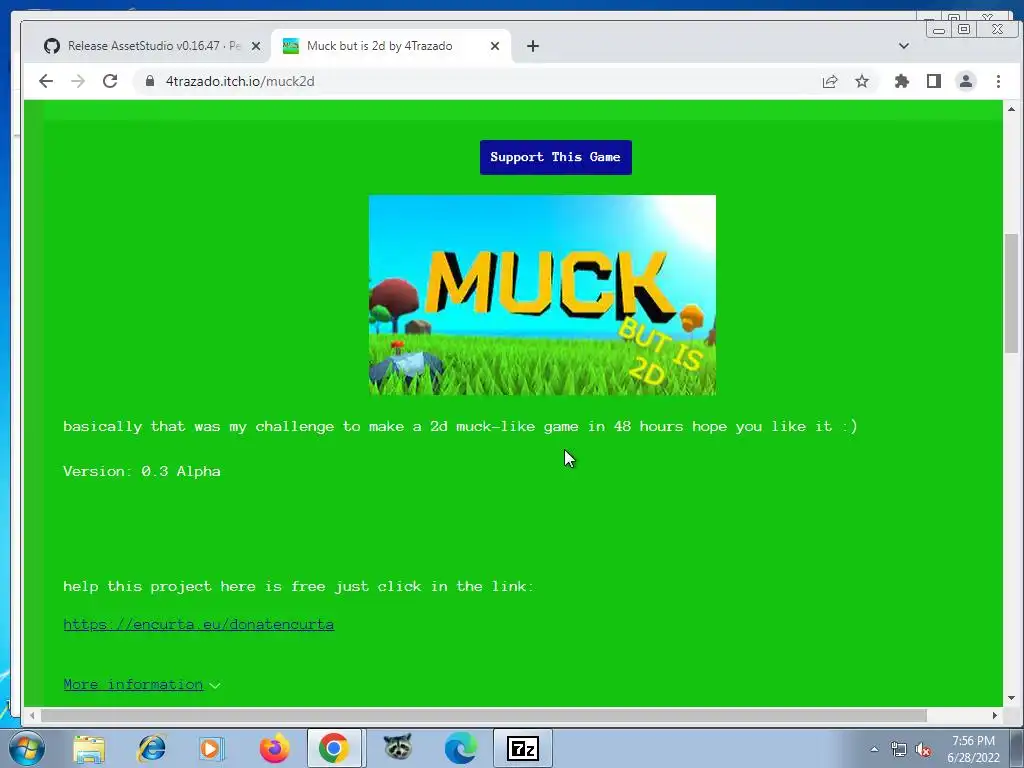
Task: Close the Release AssetStudio tab
Action: 256,46
